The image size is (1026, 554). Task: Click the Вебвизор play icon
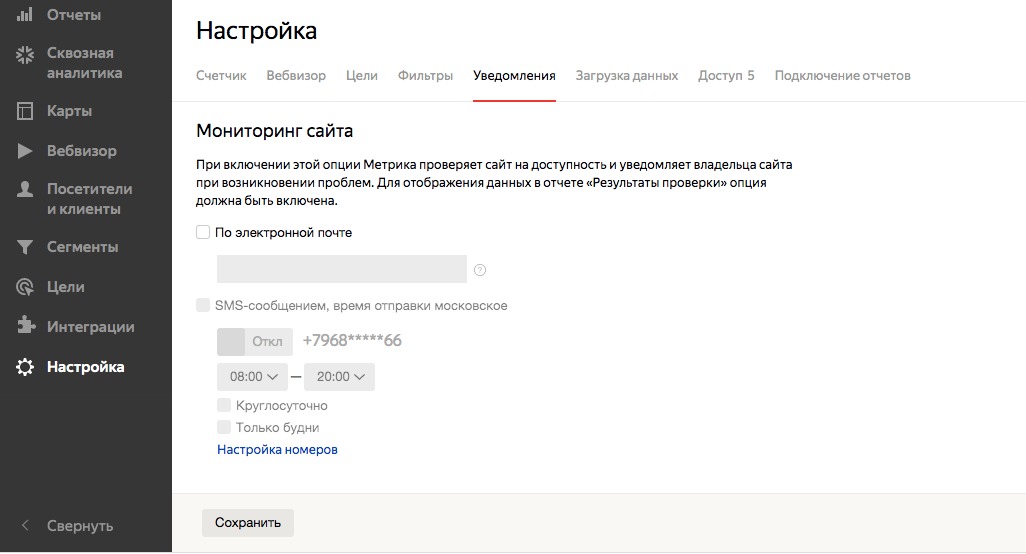coord(25,151)
